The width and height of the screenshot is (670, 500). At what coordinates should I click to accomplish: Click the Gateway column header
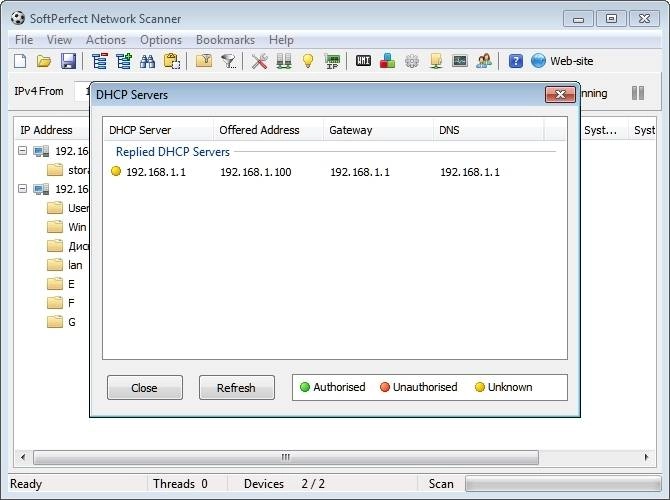[x=378, y=130]
